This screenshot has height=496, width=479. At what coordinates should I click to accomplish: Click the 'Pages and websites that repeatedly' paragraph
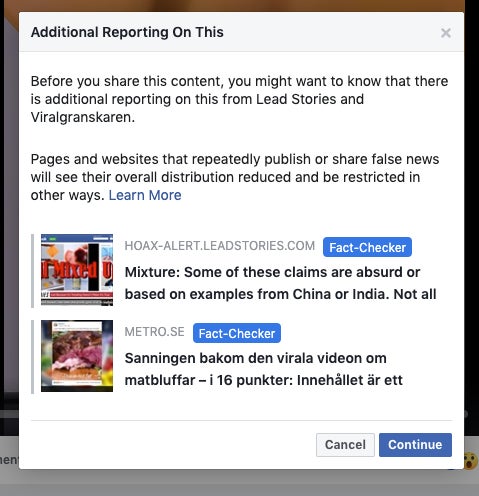pyautogui.click(x=235, y=177)
